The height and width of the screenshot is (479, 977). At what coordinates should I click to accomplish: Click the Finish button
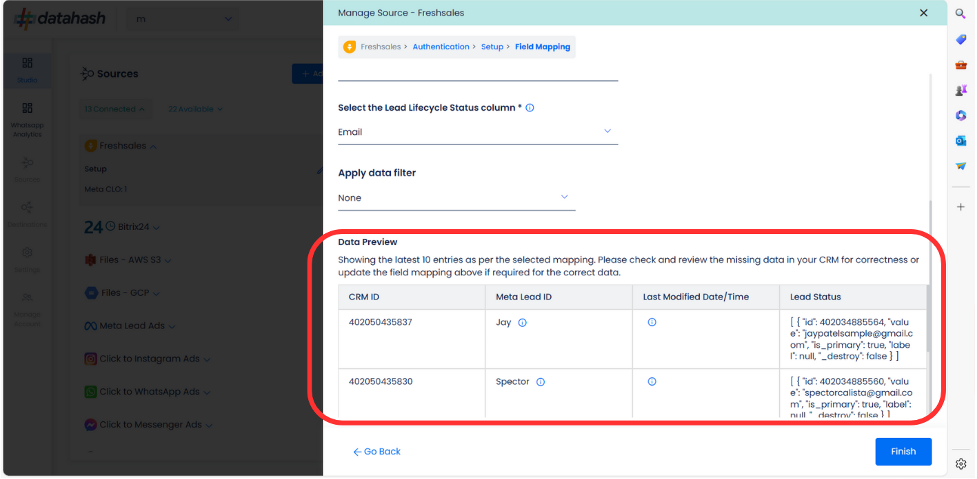[903, 452]
